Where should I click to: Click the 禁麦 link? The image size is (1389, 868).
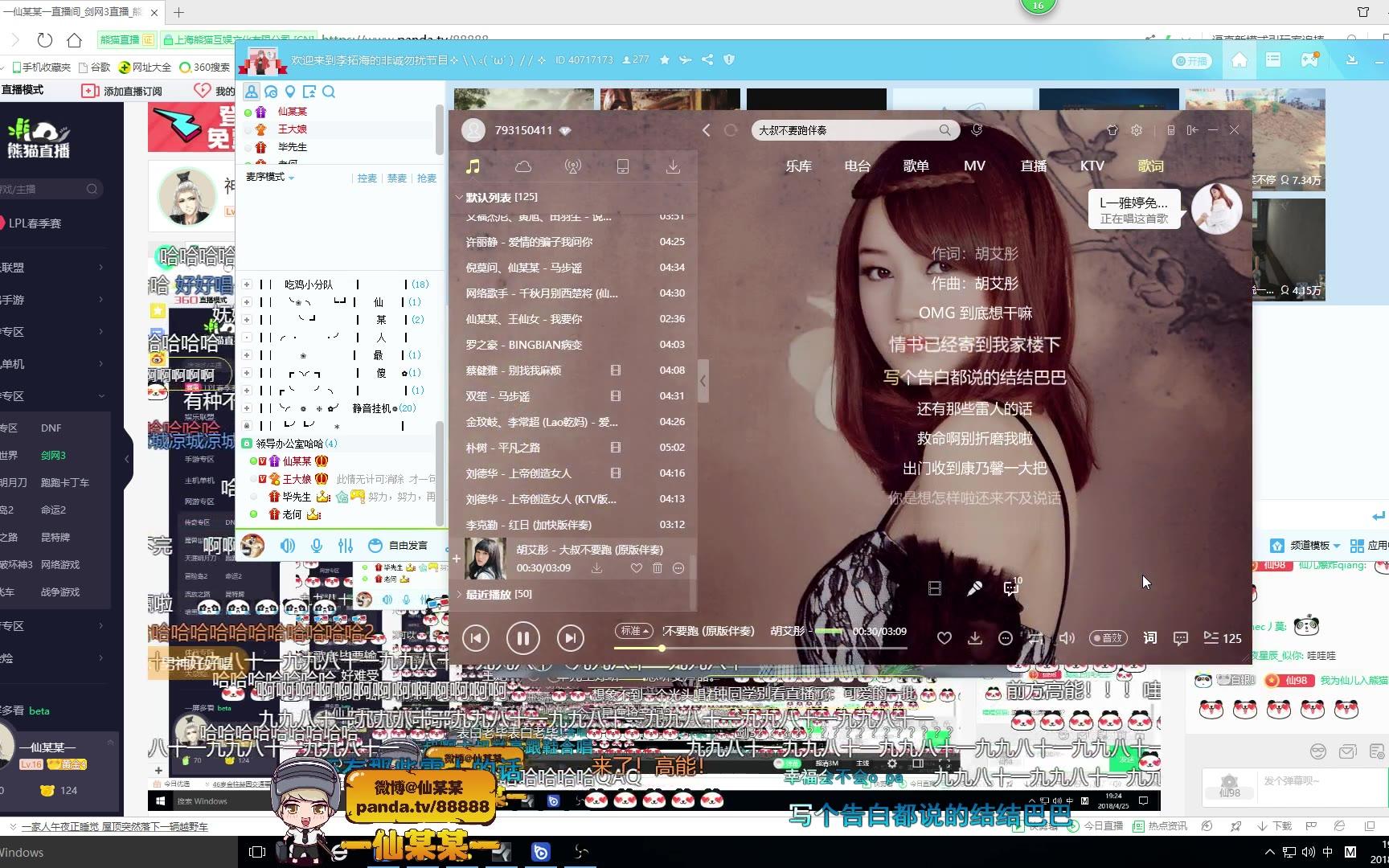click(397, 178)
